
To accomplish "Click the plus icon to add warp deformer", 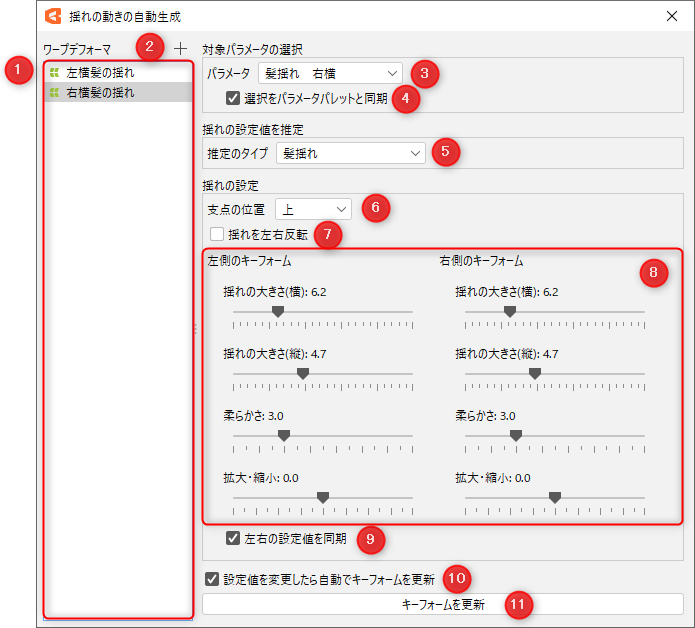I will (180, 48).
